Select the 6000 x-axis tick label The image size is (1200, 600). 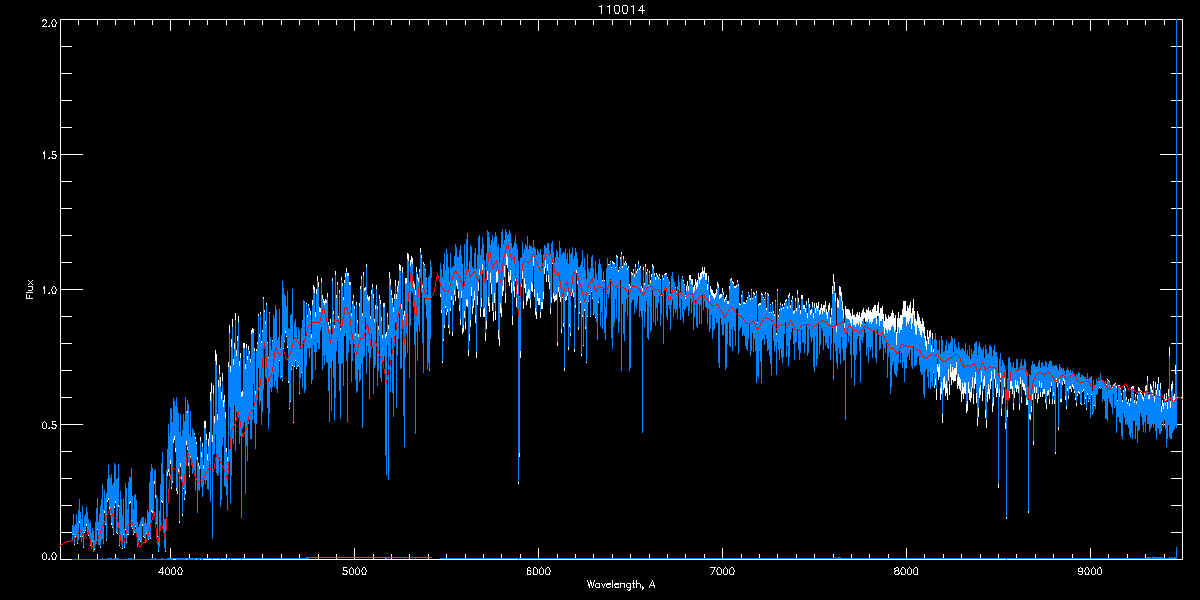[x=538, y=571]
